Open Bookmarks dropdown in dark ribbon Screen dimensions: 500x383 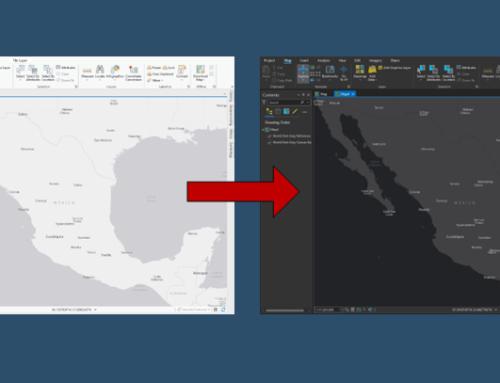[330, 80]
